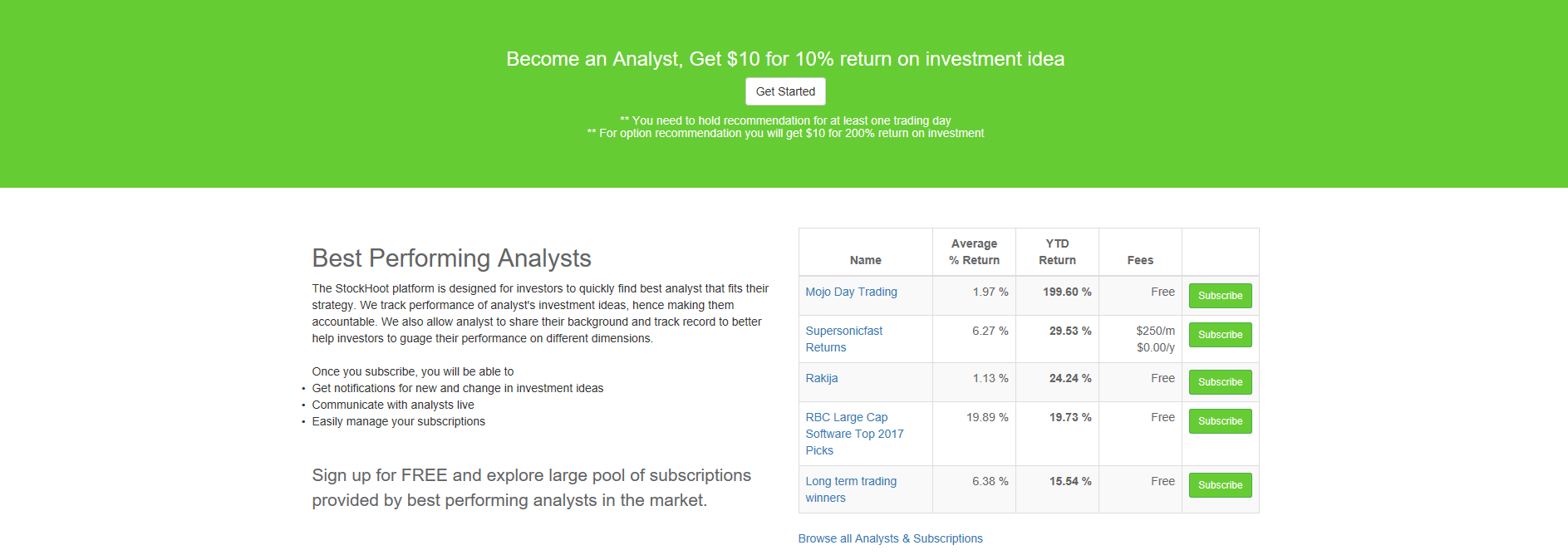Click the Average % Return column header
Screen dimensions: 1568x555
coord(974,252)
